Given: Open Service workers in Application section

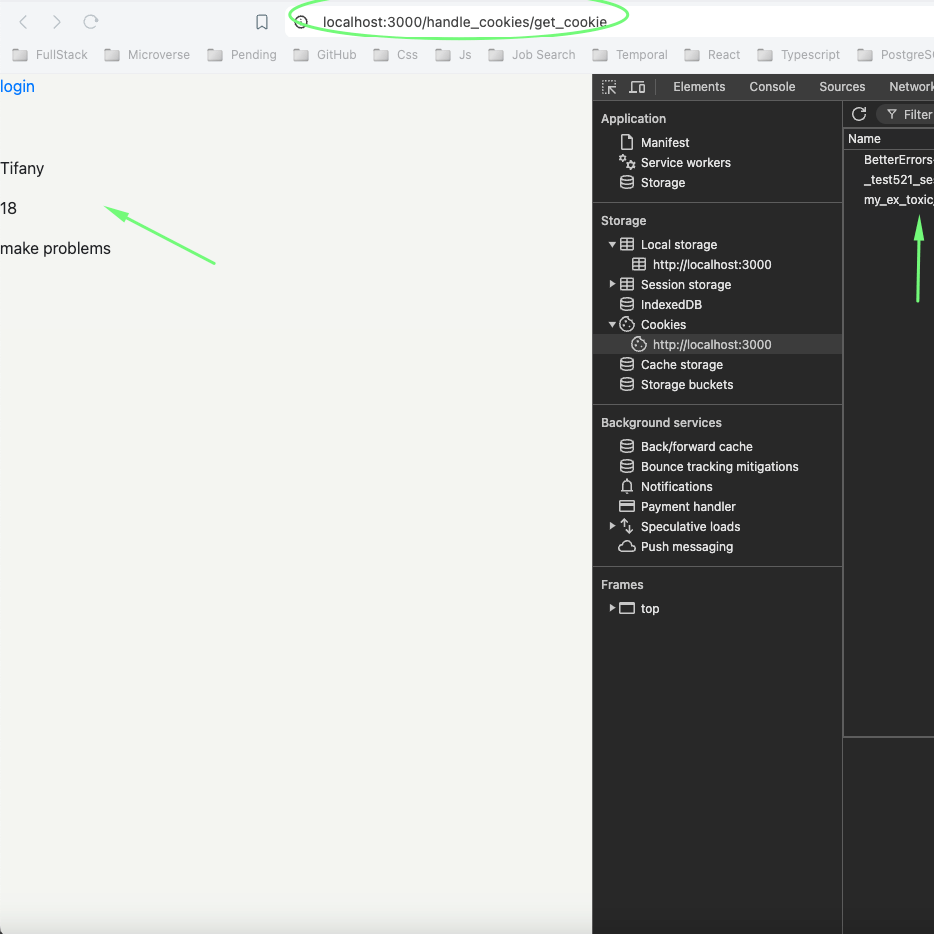Looking at the screenshot, I should point(686,163).
